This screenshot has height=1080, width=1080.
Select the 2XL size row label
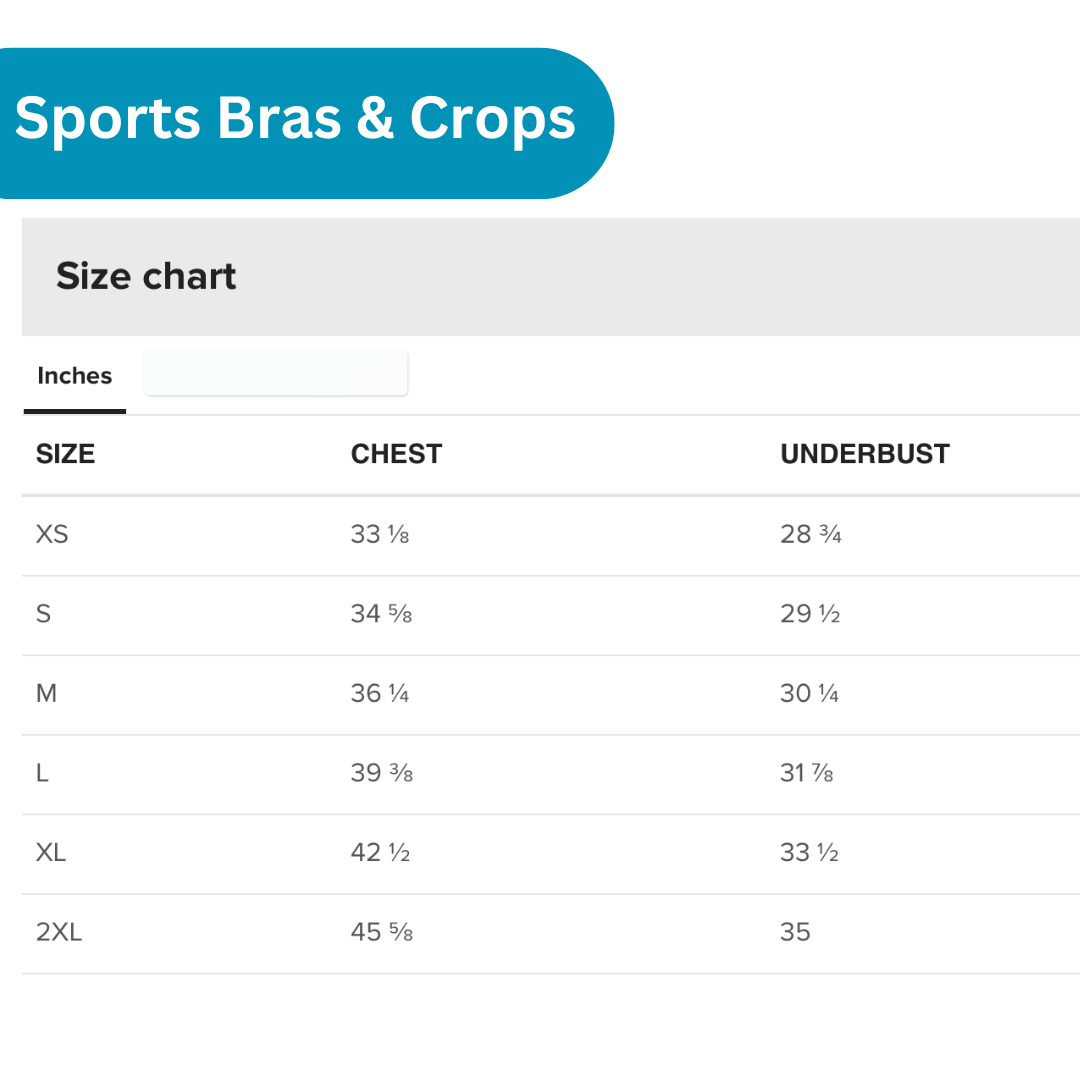point(59,932)
